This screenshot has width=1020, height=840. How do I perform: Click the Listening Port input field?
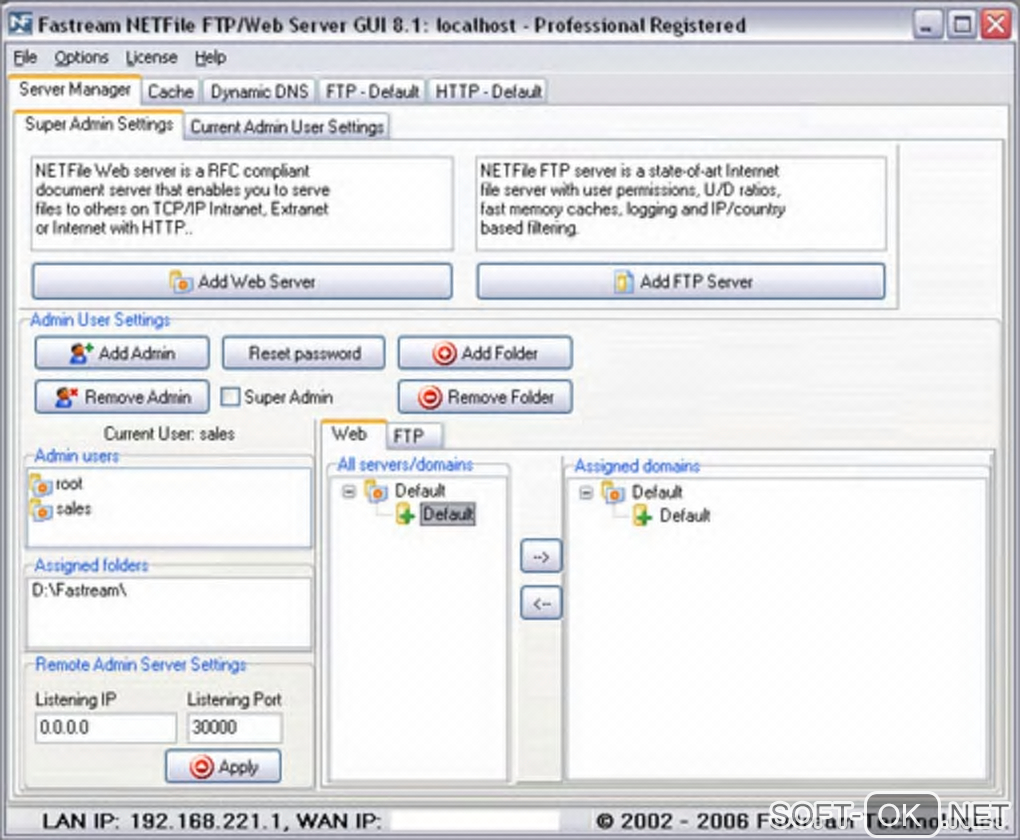pos(235,727)
